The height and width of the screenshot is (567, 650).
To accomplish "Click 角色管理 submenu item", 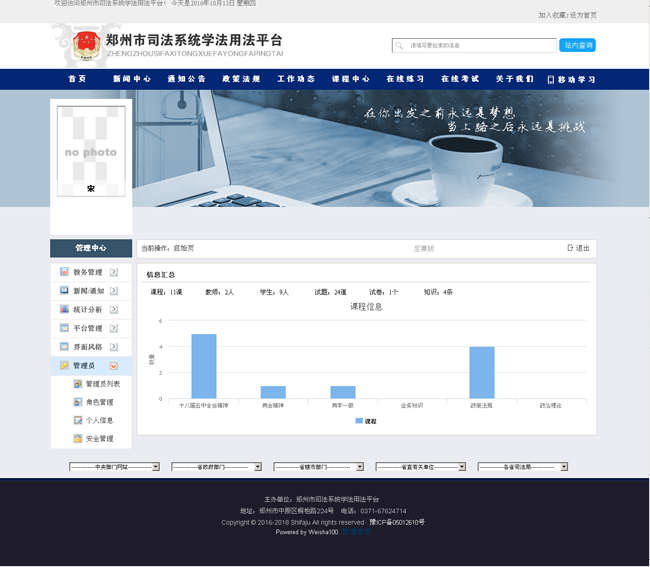I will pos(99,402).
